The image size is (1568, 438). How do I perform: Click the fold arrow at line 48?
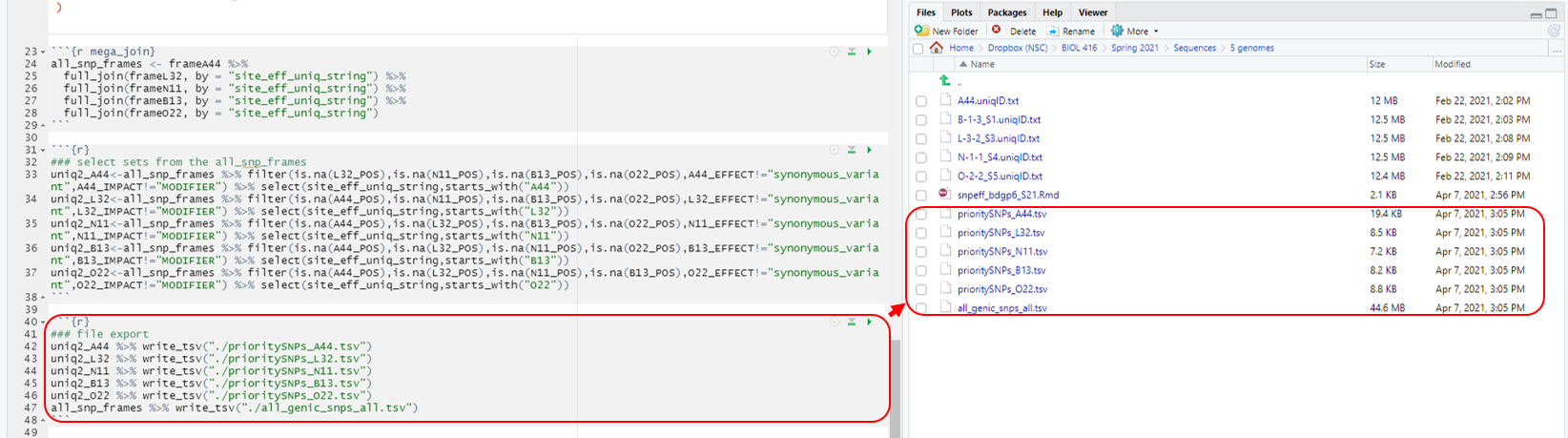[x=43, y=421]
